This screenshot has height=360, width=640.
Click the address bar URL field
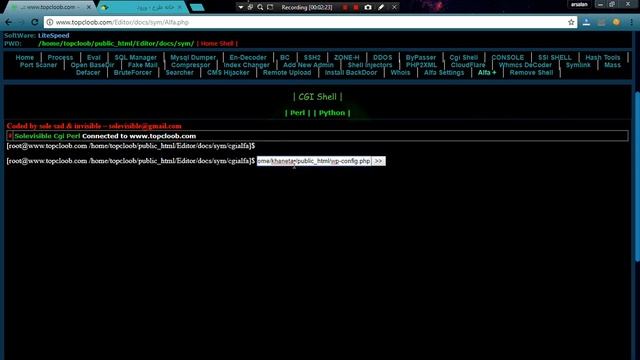coord(310,22)
